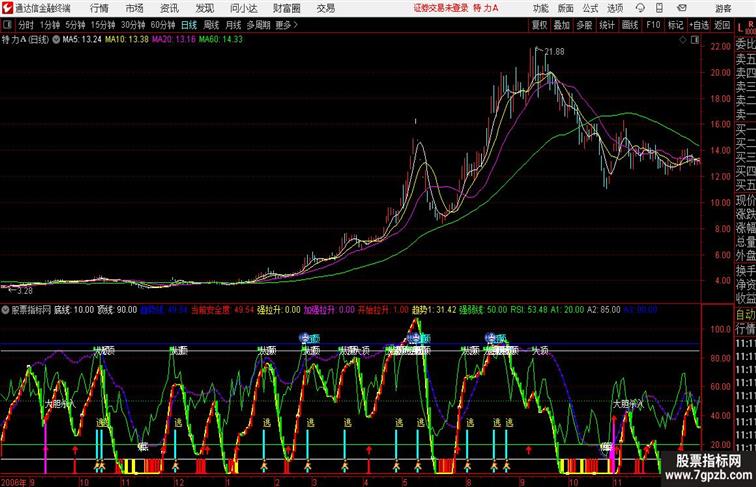The height and width of the screenshot is (487, 756).
Task: Click the MA60: 14.33 indicator value
Action: (220, 40)
